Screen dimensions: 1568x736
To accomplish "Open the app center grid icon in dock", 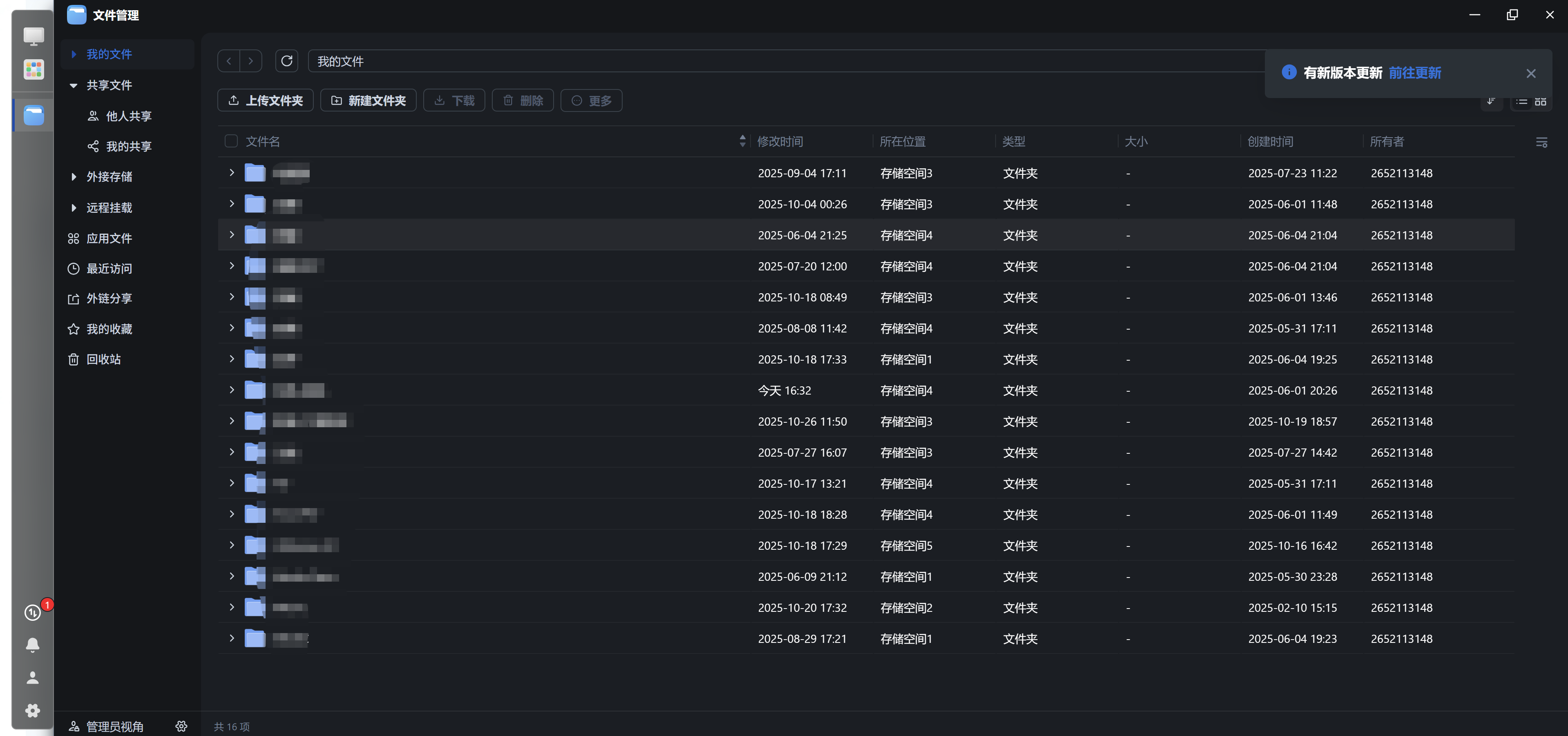I will coord(34,69).
